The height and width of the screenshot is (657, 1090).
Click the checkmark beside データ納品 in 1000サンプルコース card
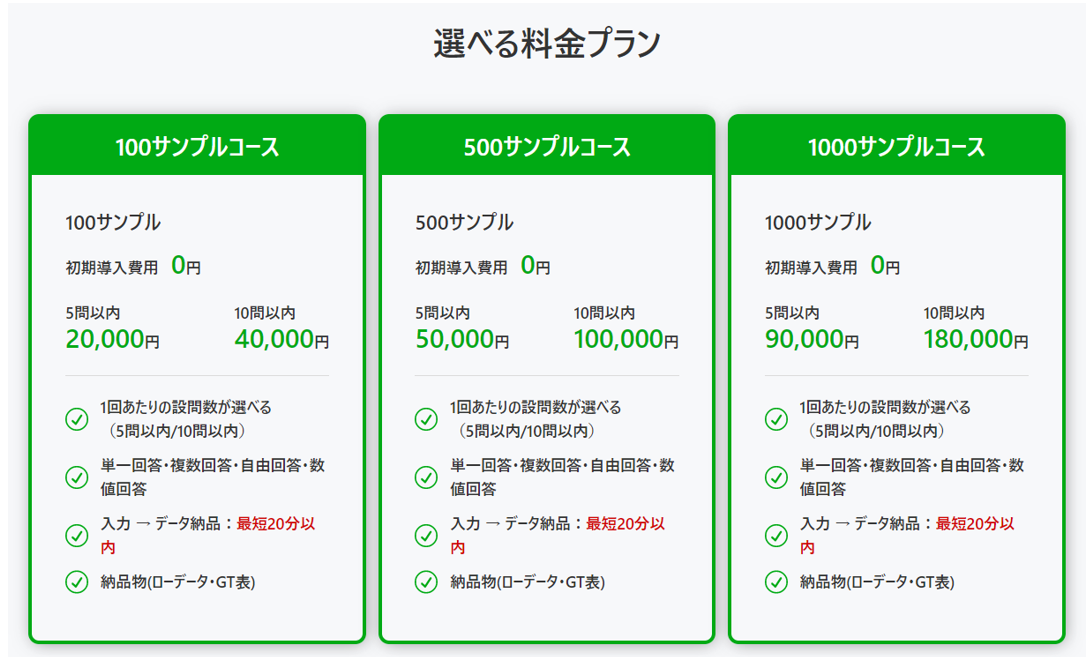coord(776,535)
